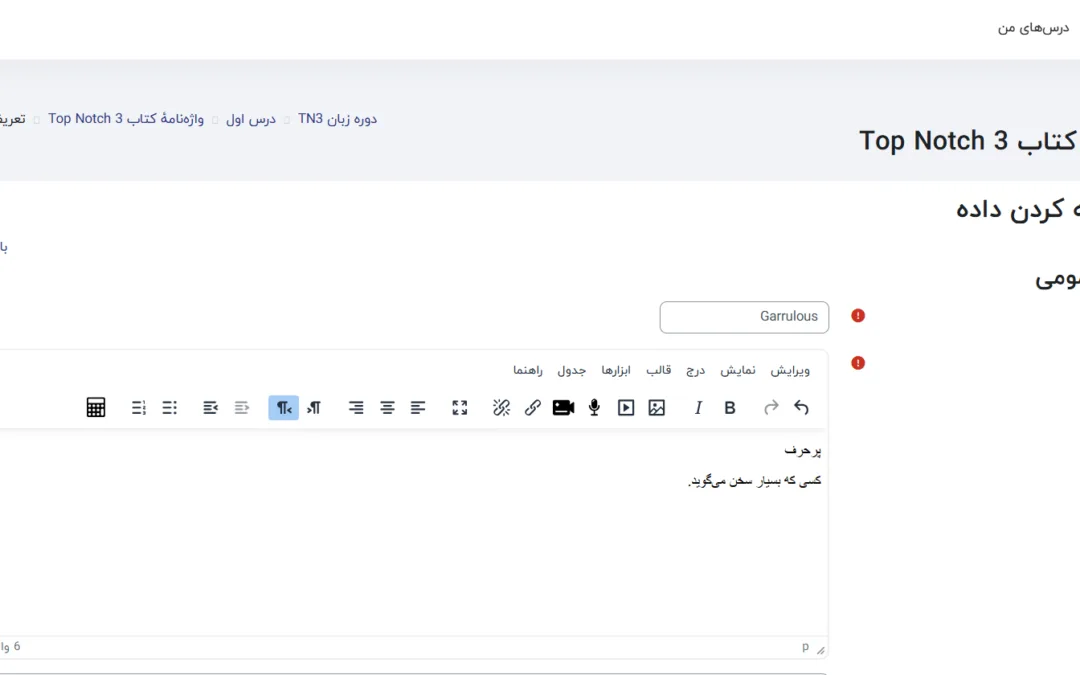Open the جدول (Table) menu
The width and height of the screenshot is (1080, 675).
[572, 370]
